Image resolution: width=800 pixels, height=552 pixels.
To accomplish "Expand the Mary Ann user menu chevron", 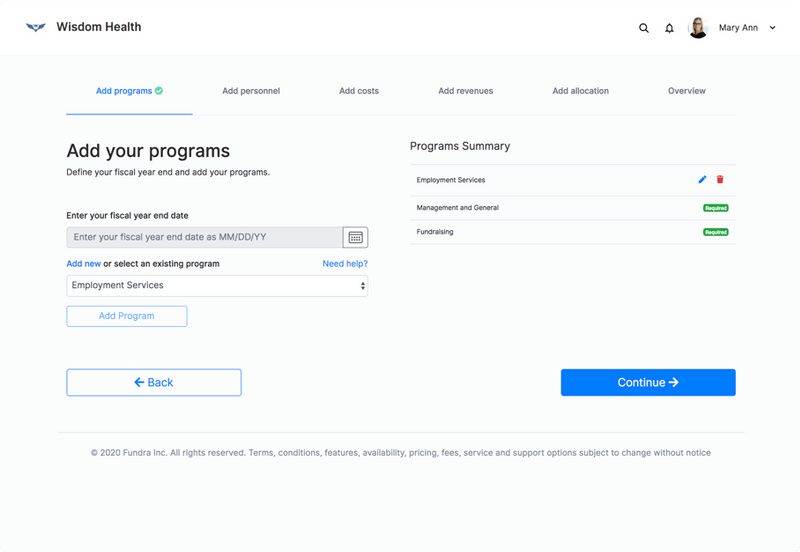I will coord(772,28).
